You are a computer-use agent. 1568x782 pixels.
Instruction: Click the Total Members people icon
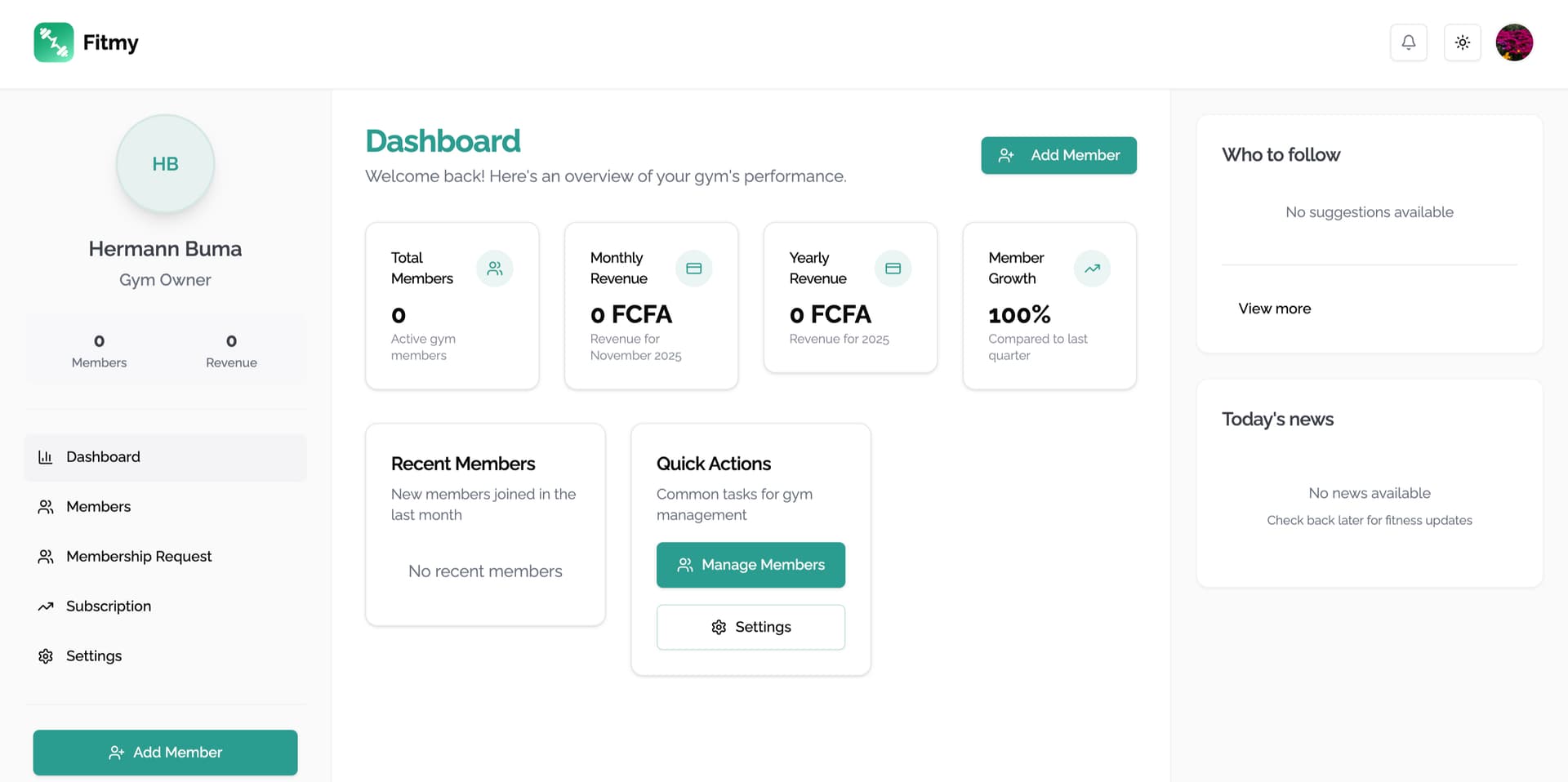tap(494, 269)
